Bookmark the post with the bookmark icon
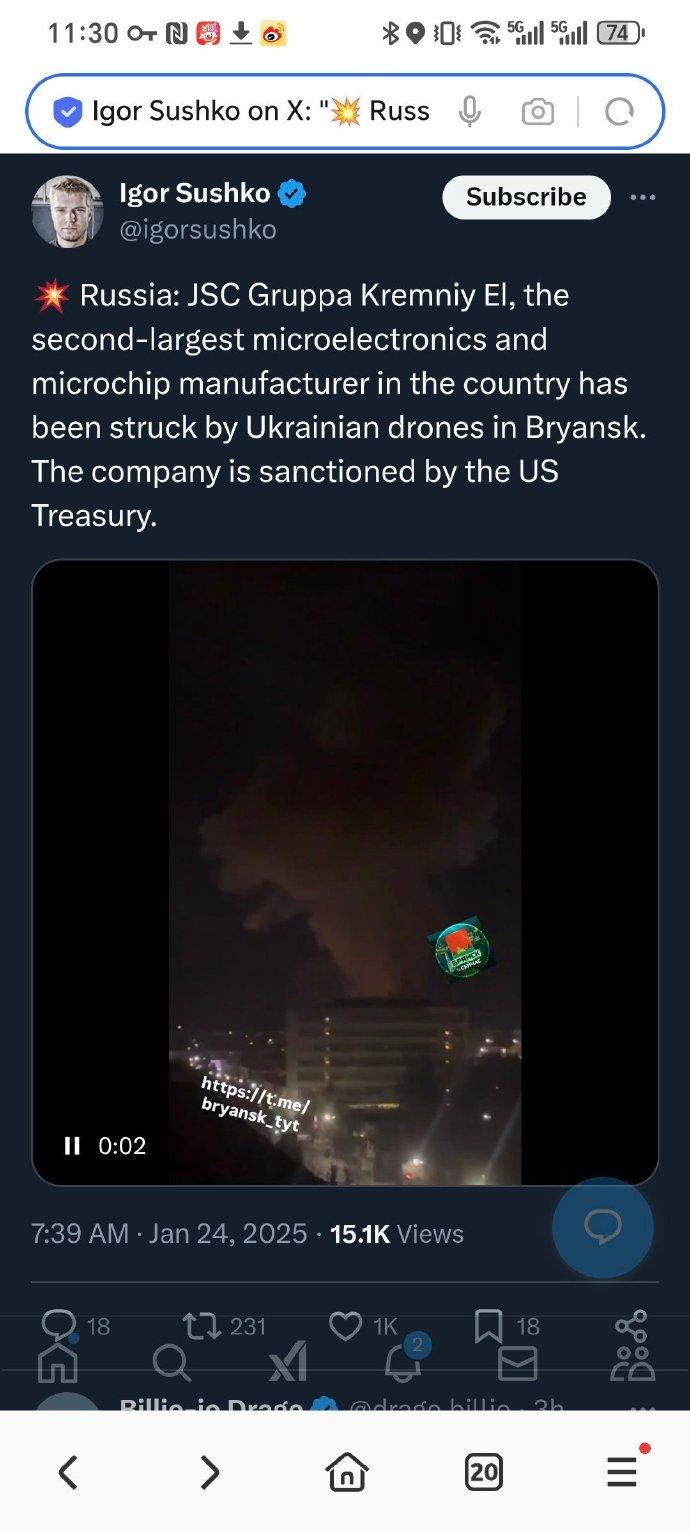690x1533 pixels. coord(488,1326)
